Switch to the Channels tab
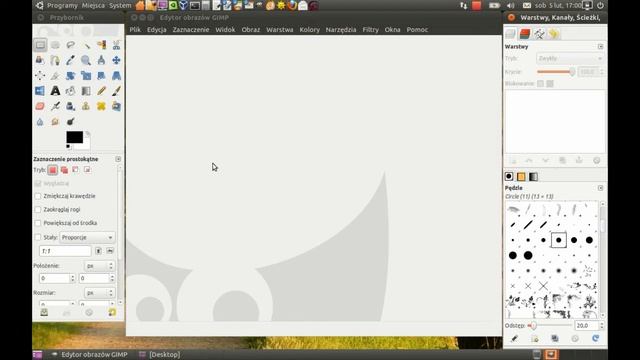 click(x=525, y=33)
